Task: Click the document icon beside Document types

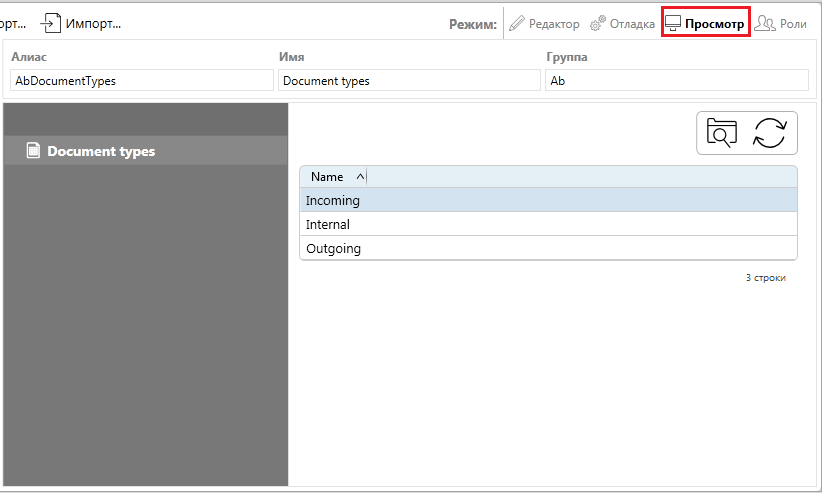Action: tap(34, 151)
